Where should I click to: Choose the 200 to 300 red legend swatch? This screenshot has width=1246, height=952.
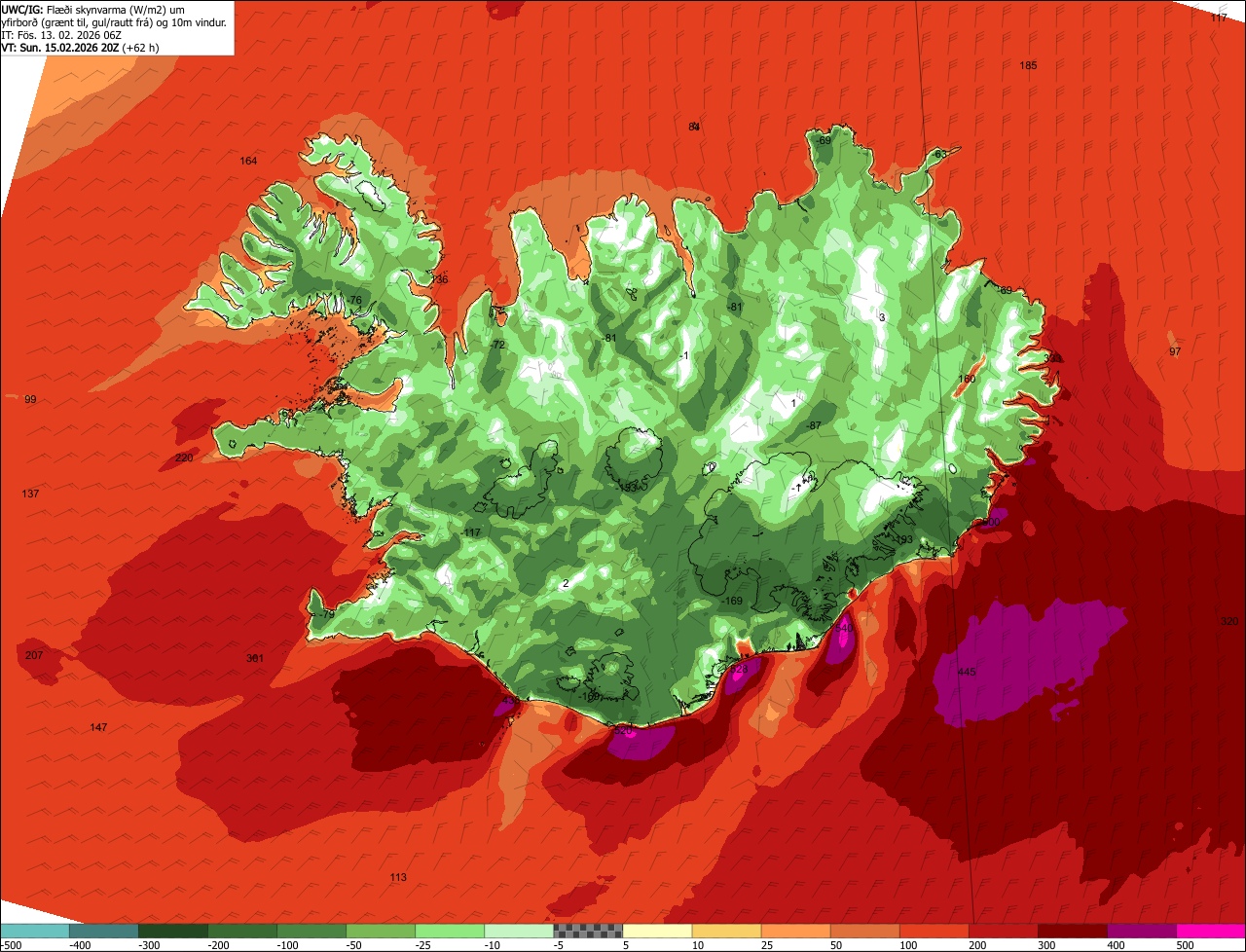[x=1002, y=931]
